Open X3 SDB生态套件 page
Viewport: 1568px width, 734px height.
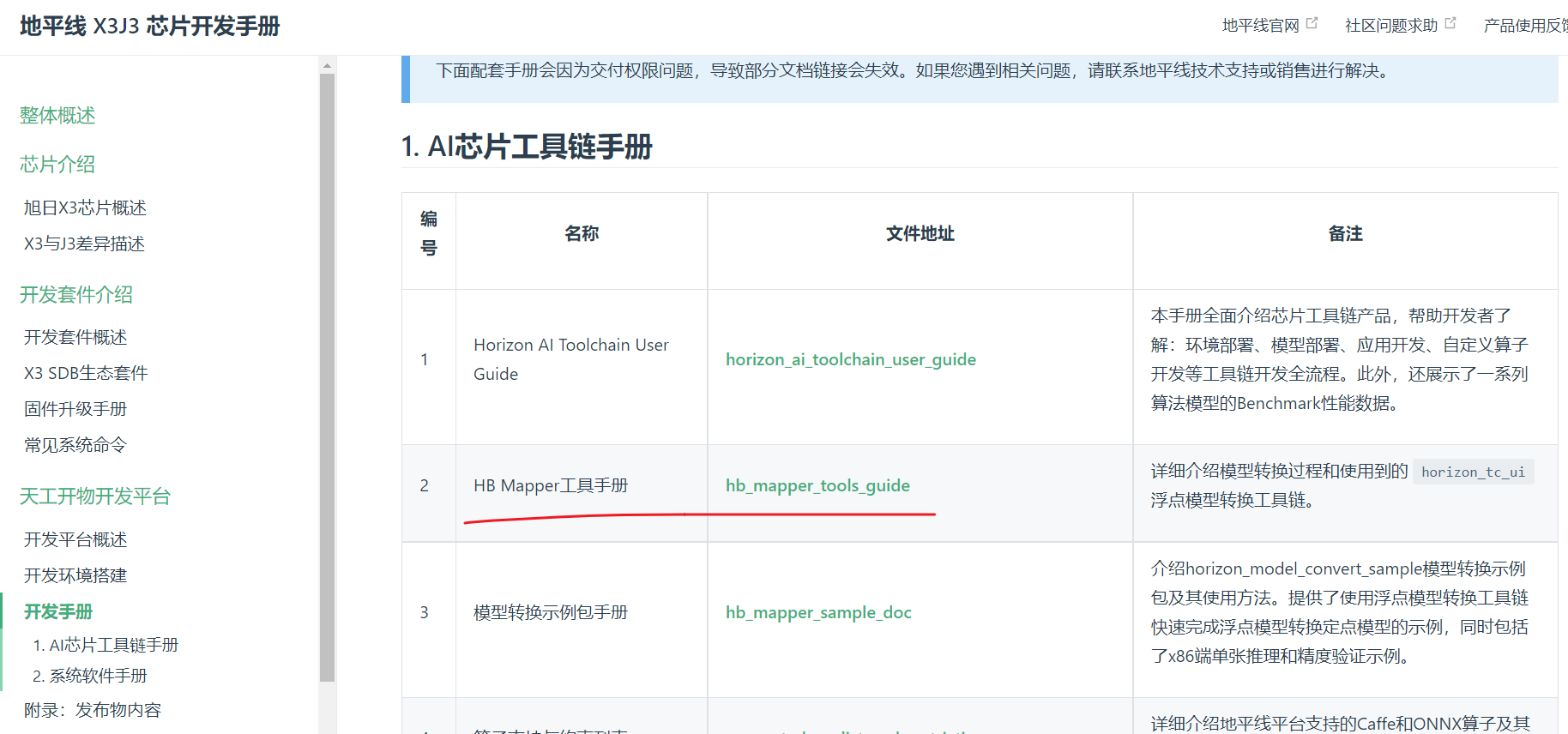86,373
